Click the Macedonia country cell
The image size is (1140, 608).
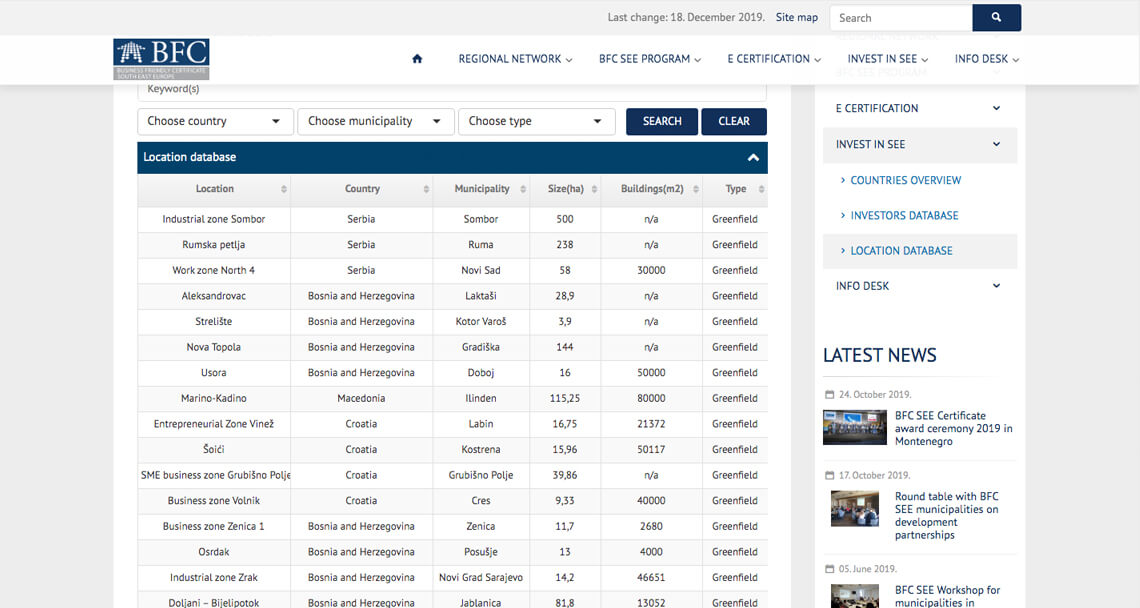pos(361,399)
